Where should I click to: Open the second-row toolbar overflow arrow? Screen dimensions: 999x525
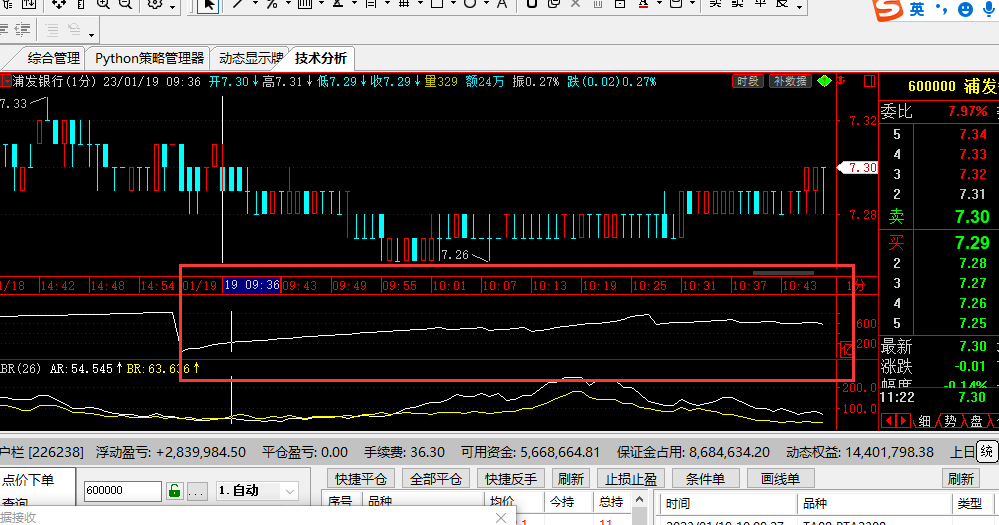92,34
